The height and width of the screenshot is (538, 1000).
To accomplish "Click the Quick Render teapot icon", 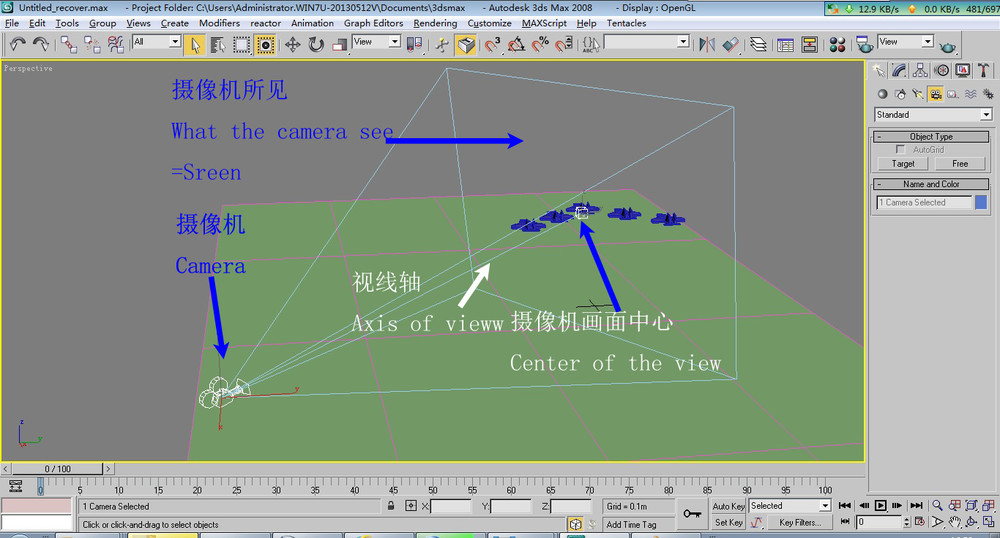I will pos(948,46).
